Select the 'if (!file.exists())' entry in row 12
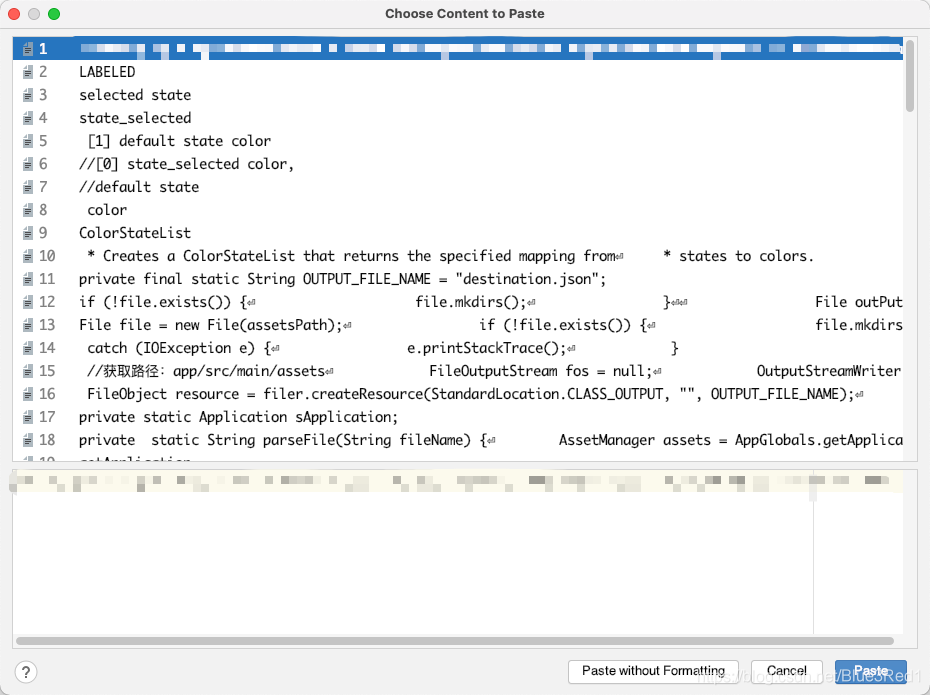 [458, 302]
